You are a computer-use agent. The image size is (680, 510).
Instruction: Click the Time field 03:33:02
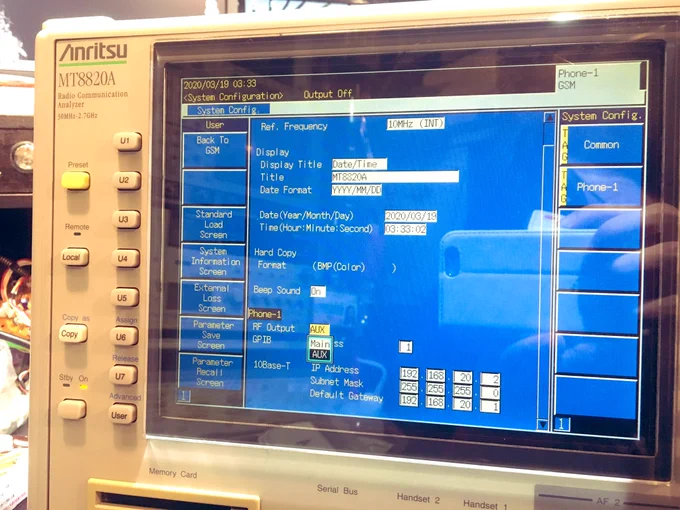(405, 229)
